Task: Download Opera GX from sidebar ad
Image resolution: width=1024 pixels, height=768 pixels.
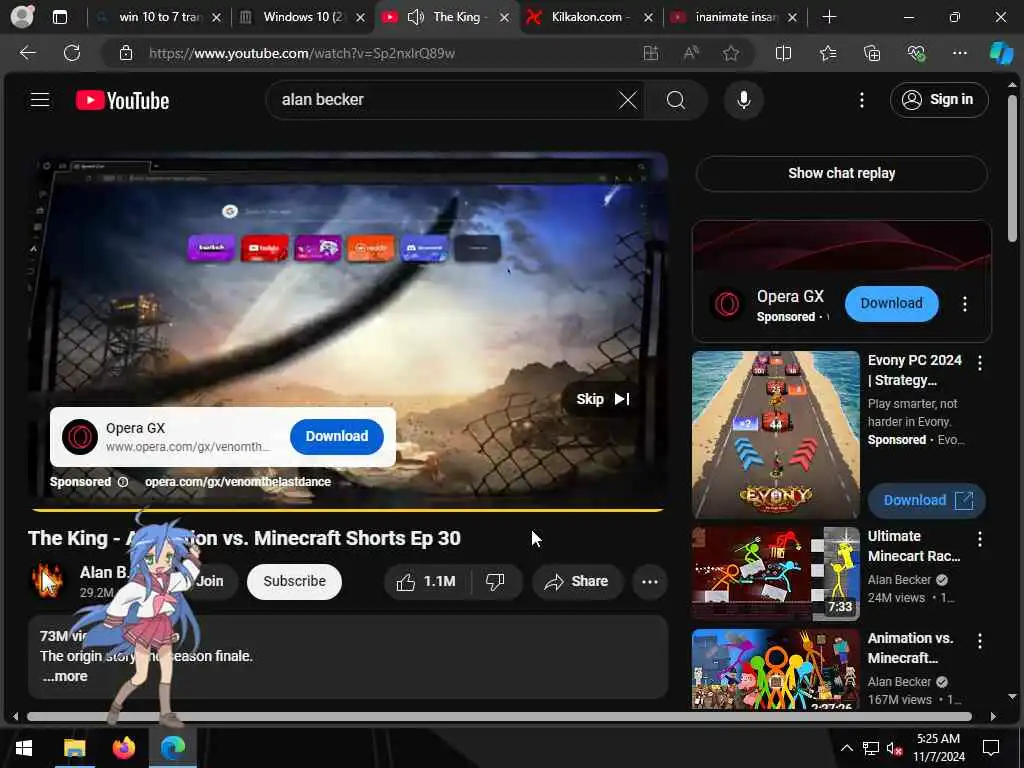Action: (x=891, y=304)
